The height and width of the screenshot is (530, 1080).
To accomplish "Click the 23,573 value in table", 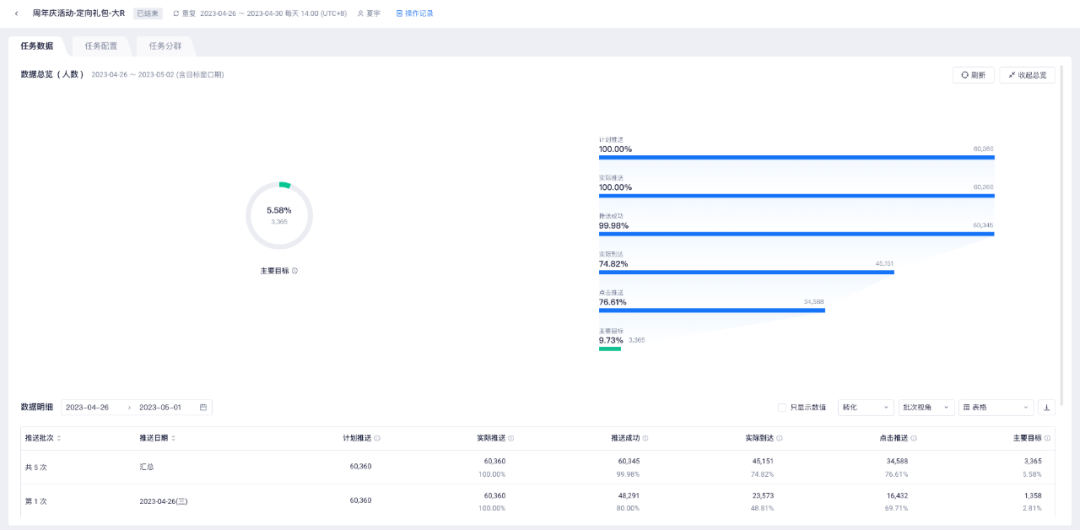I will coord(762,494).
